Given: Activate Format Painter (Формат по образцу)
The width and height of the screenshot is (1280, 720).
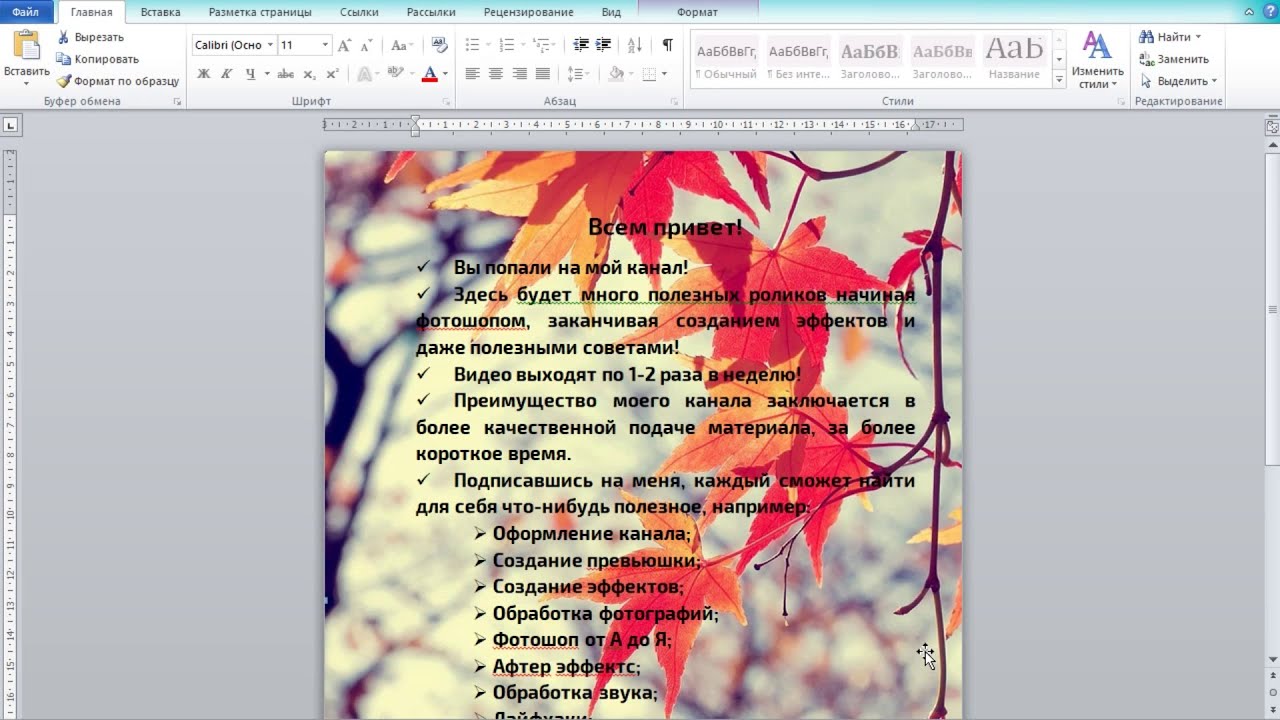Looking at the screenshot, I should click(118, 81).
